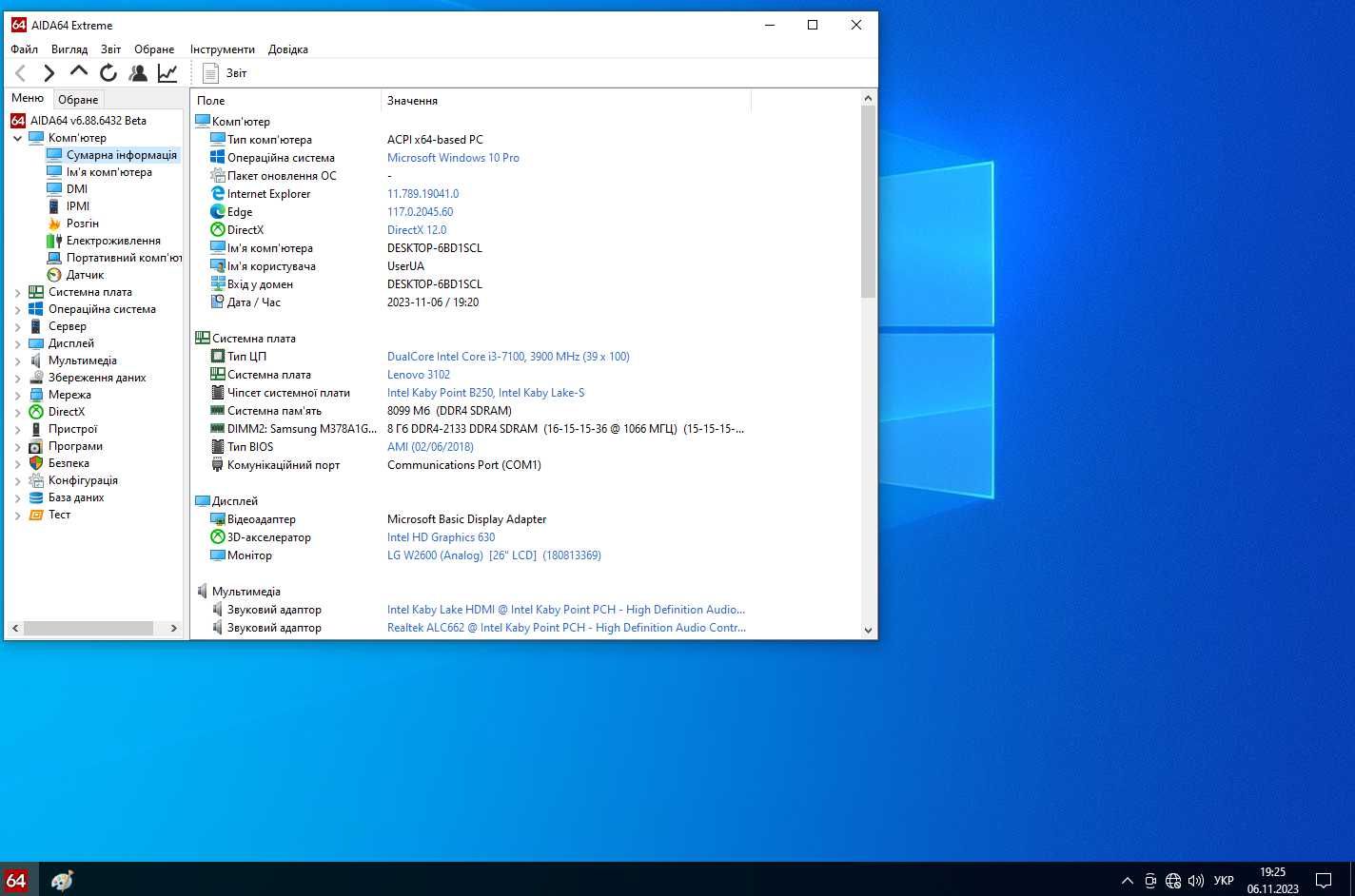The height and width of the screenshot is (896, 1355).
Task: Open the DirectX 12.0 link
Action: point(417,230)
